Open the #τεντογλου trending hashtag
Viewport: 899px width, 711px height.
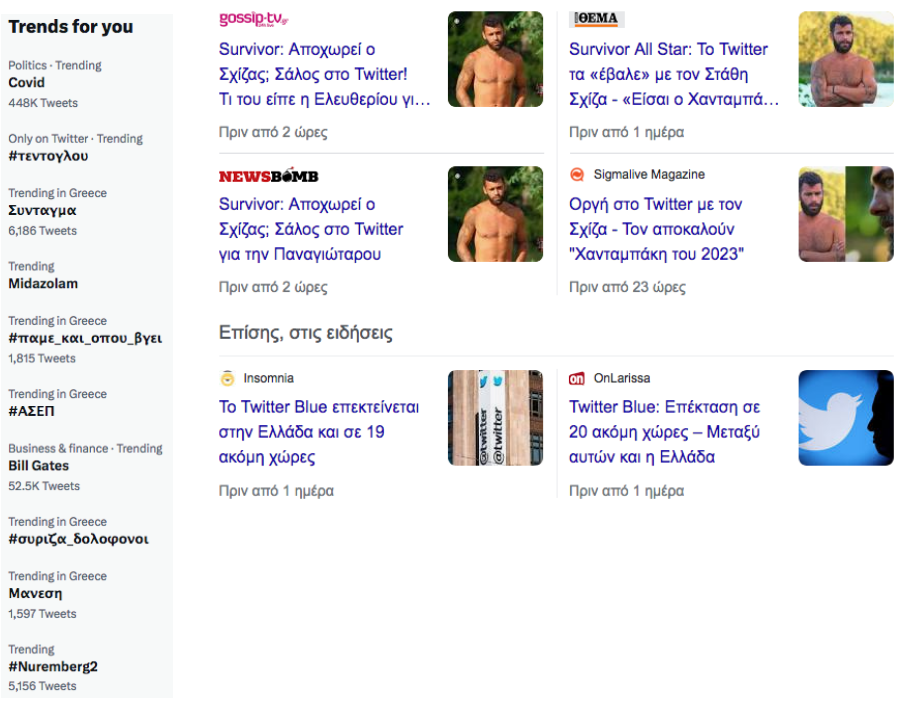48,156
